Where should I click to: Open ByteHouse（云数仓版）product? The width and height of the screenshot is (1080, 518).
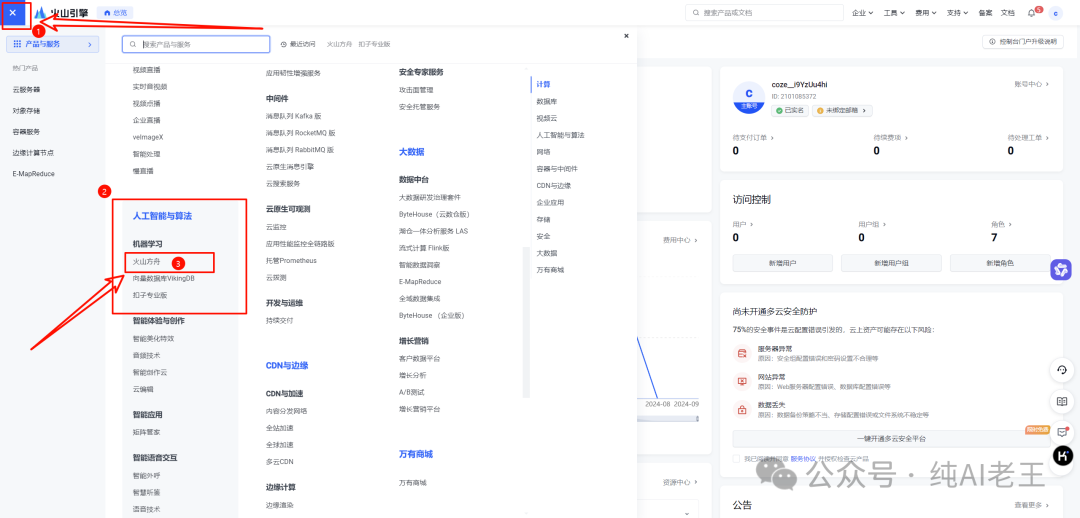434,214
